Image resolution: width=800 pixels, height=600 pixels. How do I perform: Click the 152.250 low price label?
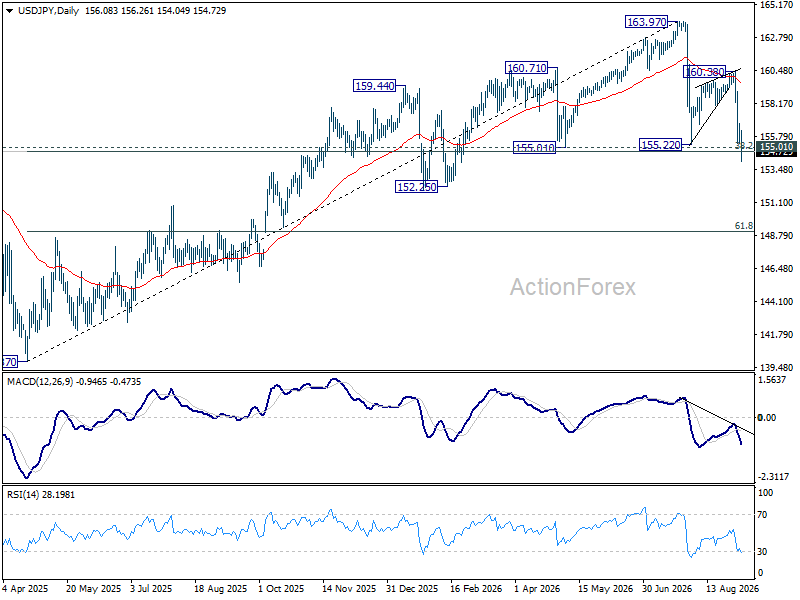pyautogui.click(x=416, y=187)
